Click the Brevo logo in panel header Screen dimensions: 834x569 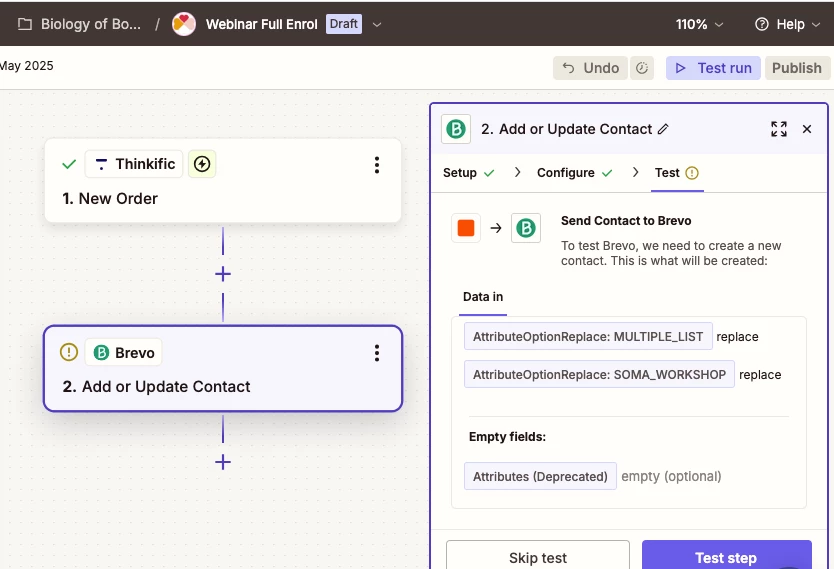[456, 129]
